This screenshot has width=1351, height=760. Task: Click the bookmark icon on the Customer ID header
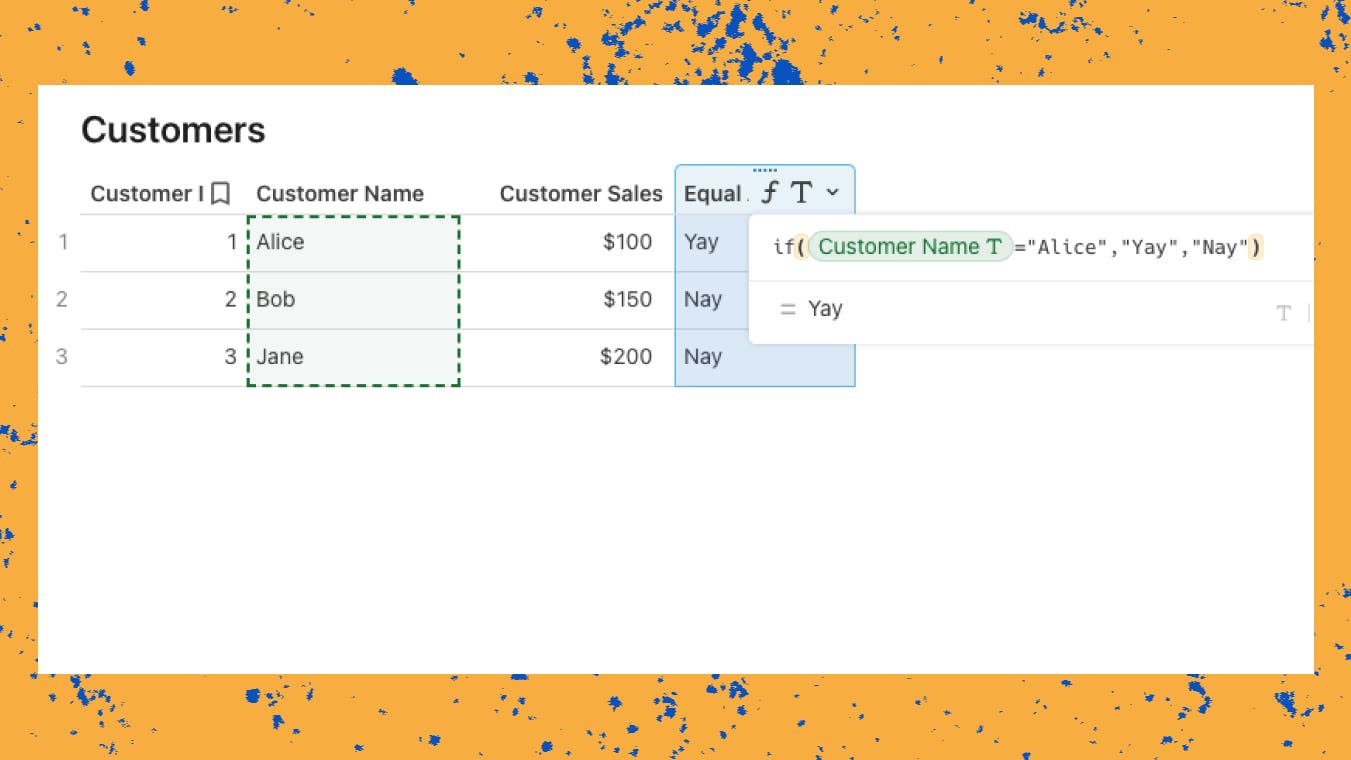click(x=220, y=193)
